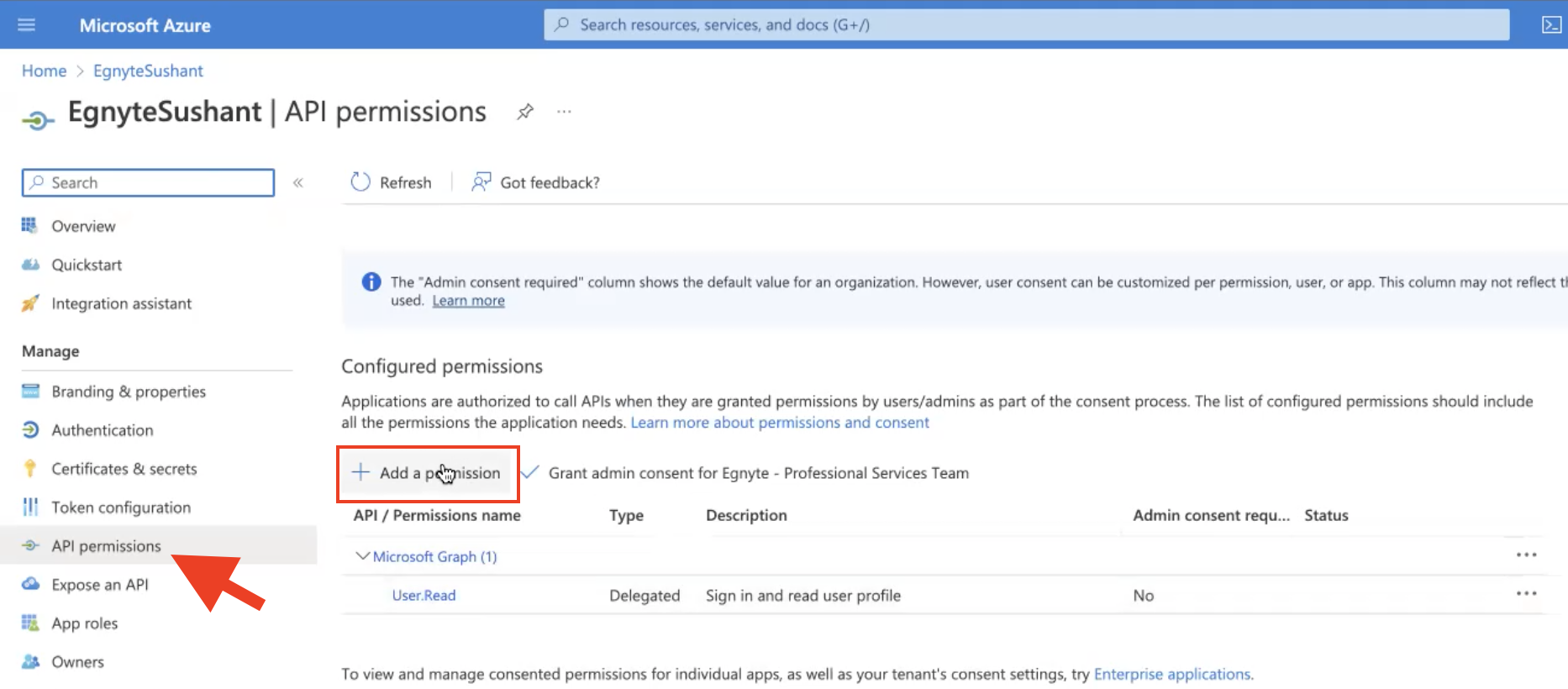Open the Microsoft Graph (1) link
Viewport: 1568px width, 689px height.
tap(434, 556)
